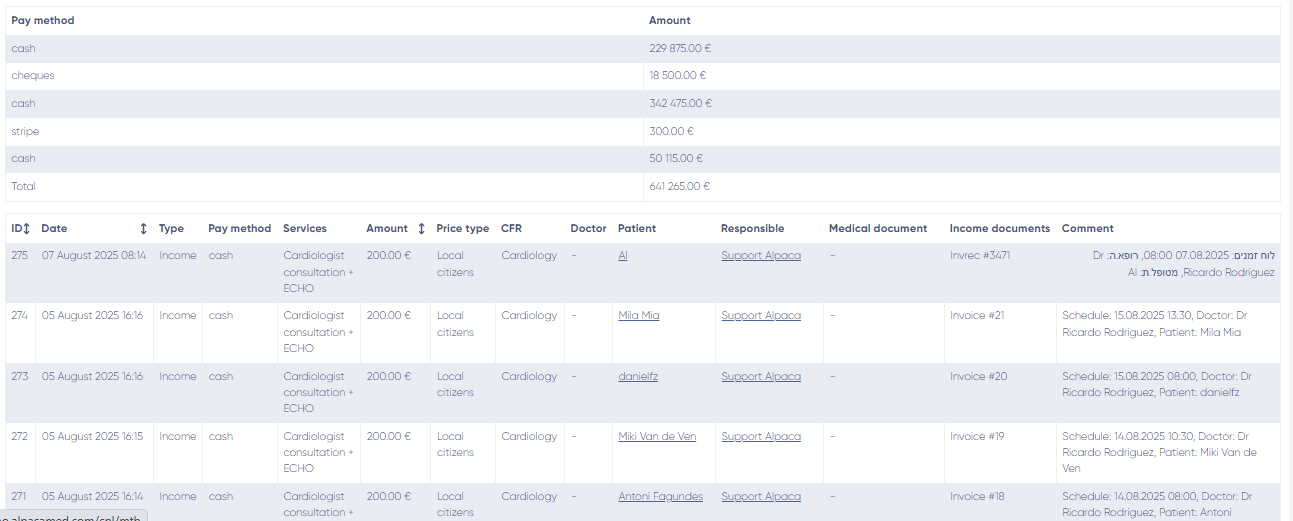Screen dimensions: 1293x521
Task: Sort records using the Date arrow icon
Action: [x=144, y=229]
